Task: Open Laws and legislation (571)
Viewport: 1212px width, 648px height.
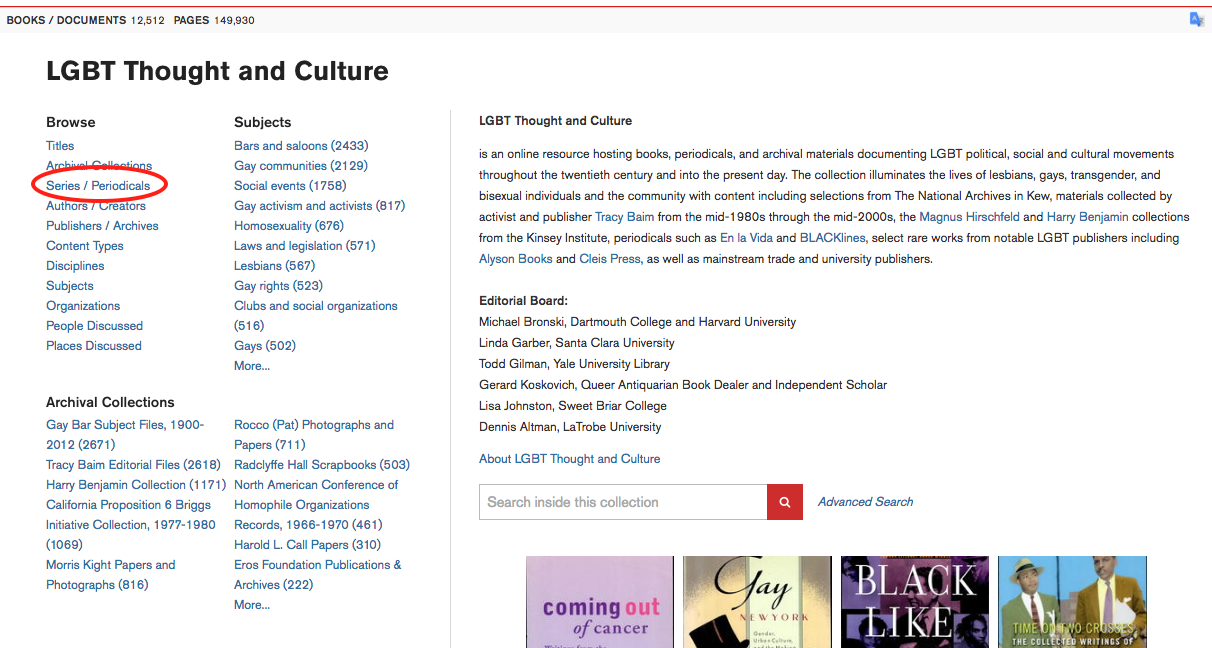Action: 305,246
